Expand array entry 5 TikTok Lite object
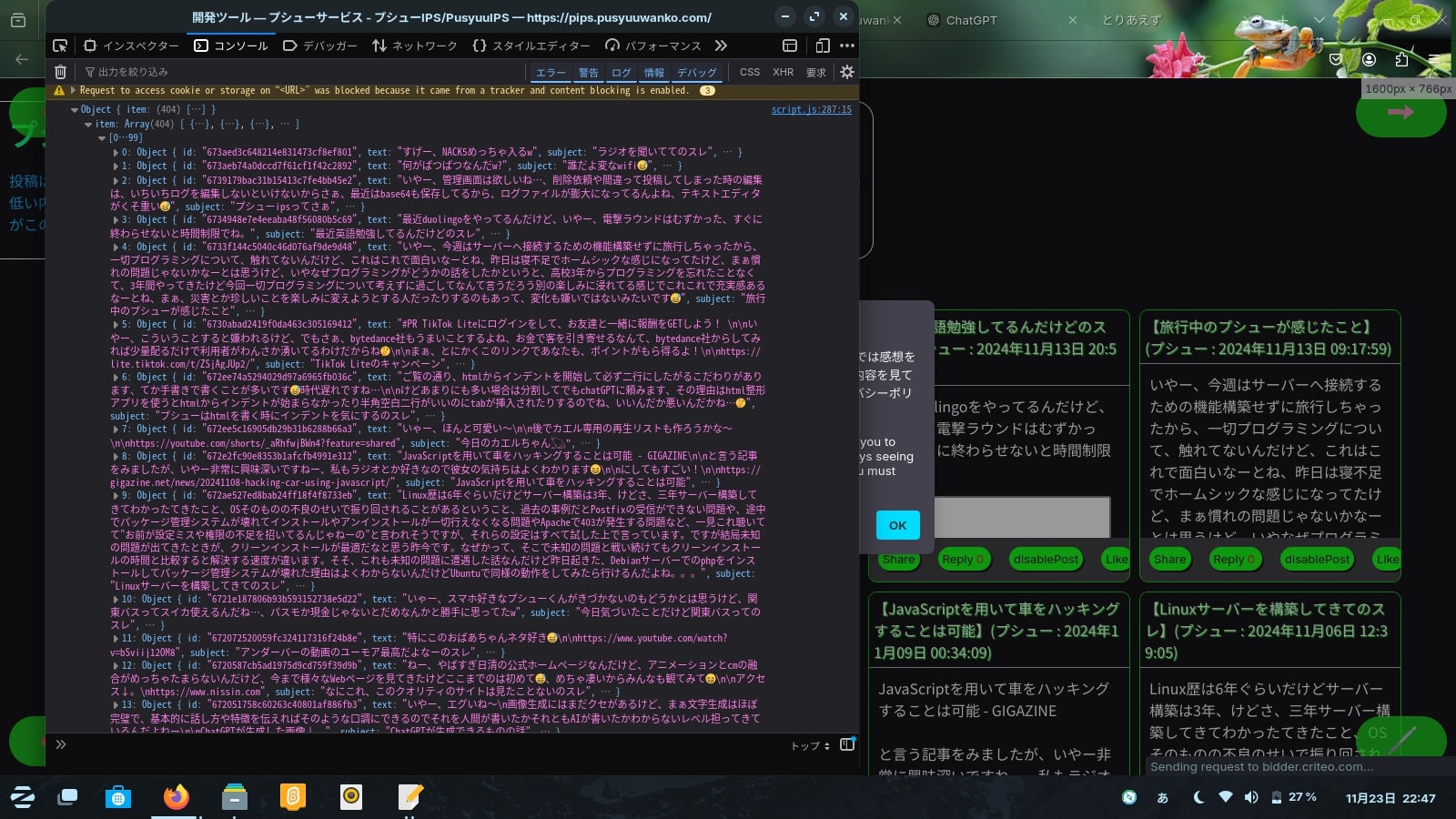 [x=116, y=325]
